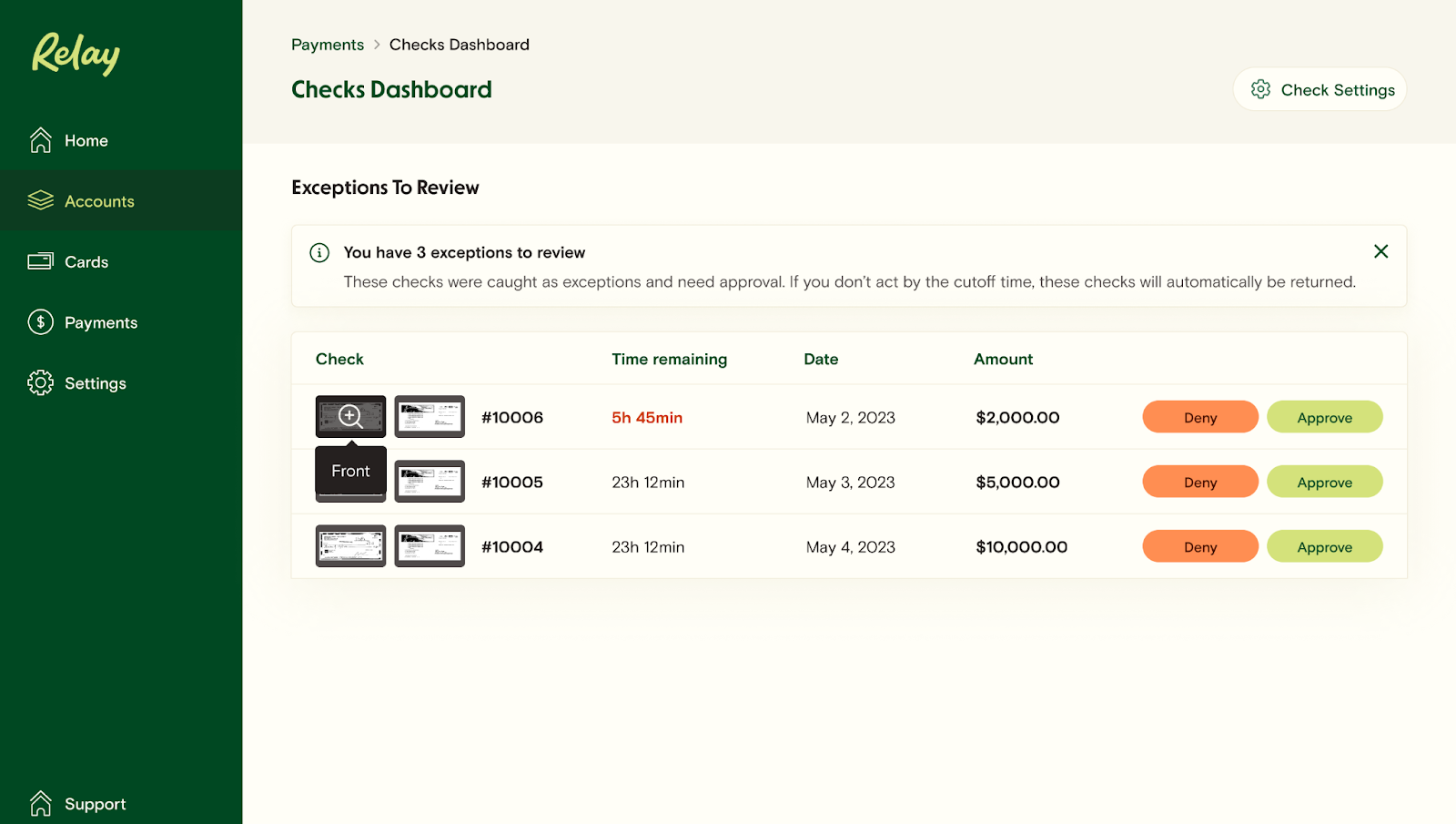Select the Home icon in sidebar

[40, 139]
